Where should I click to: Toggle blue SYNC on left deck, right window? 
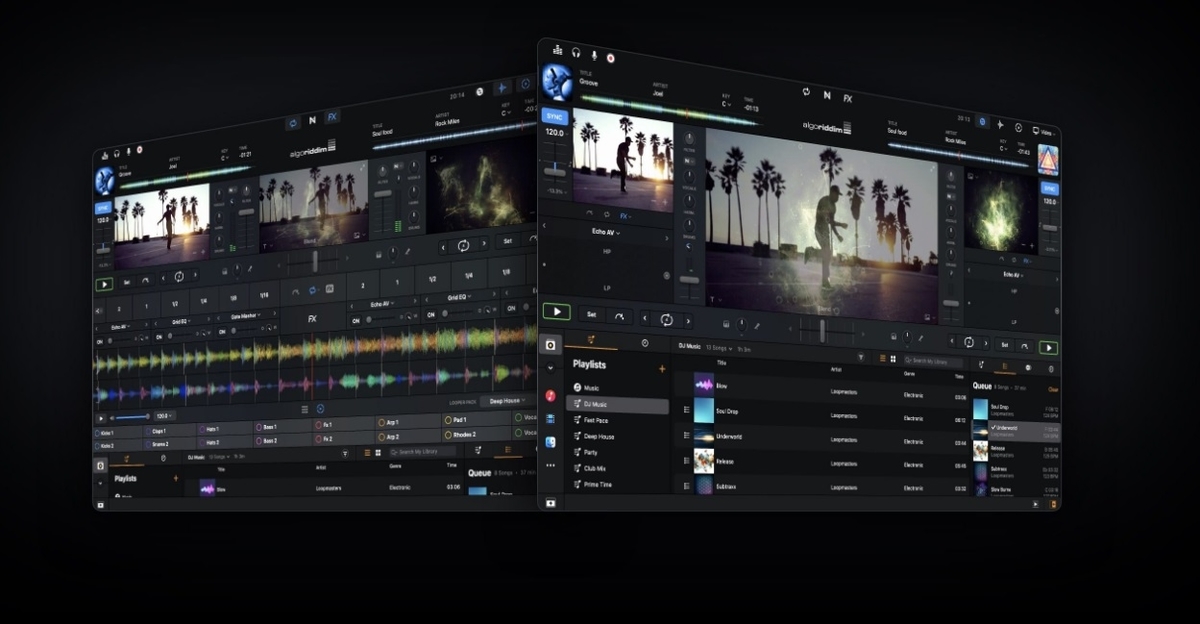554,116
